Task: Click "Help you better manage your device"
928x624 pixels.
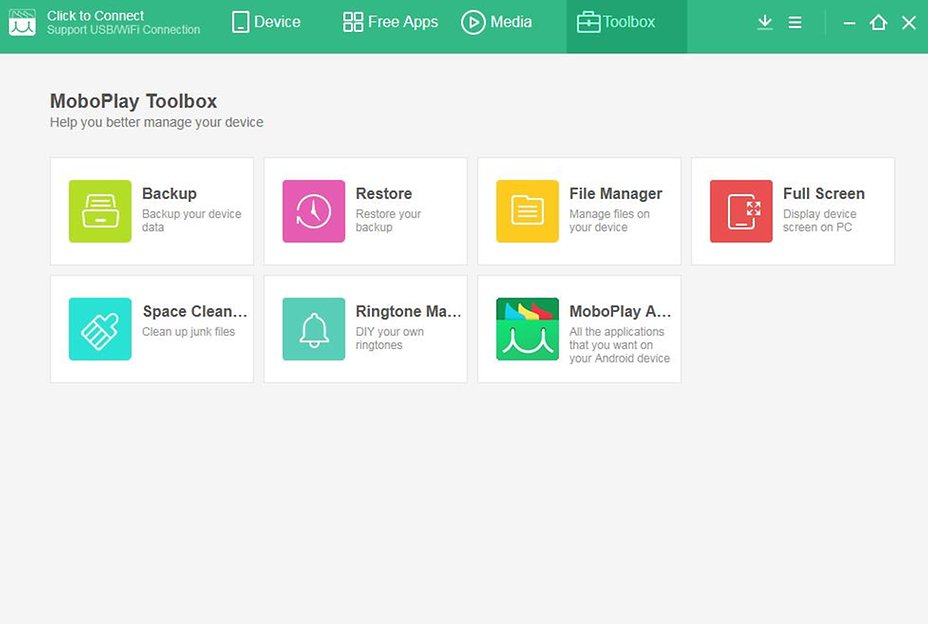Action: pos(156,123)
